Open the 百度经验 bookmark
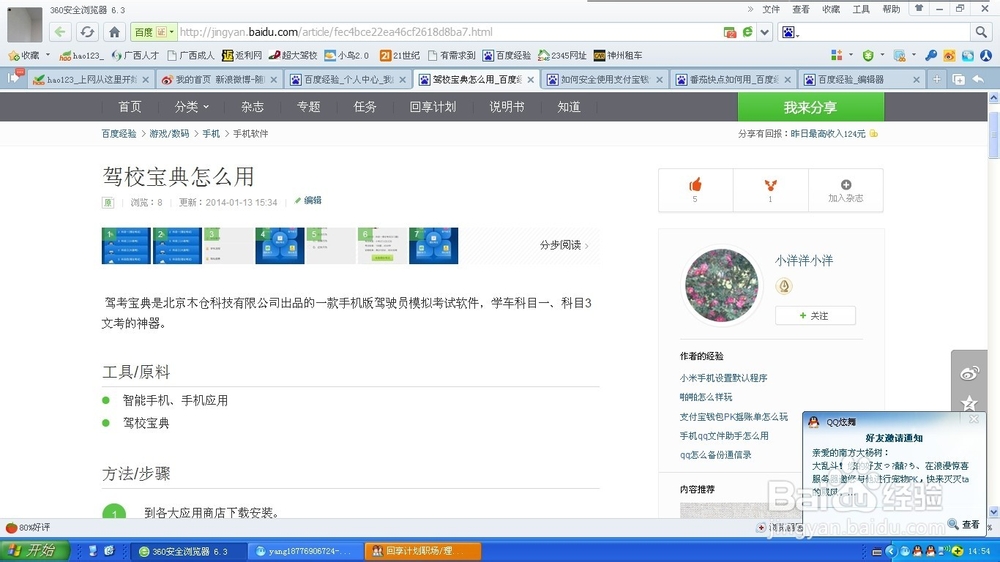1000x562 pixels. coord(507,55)
